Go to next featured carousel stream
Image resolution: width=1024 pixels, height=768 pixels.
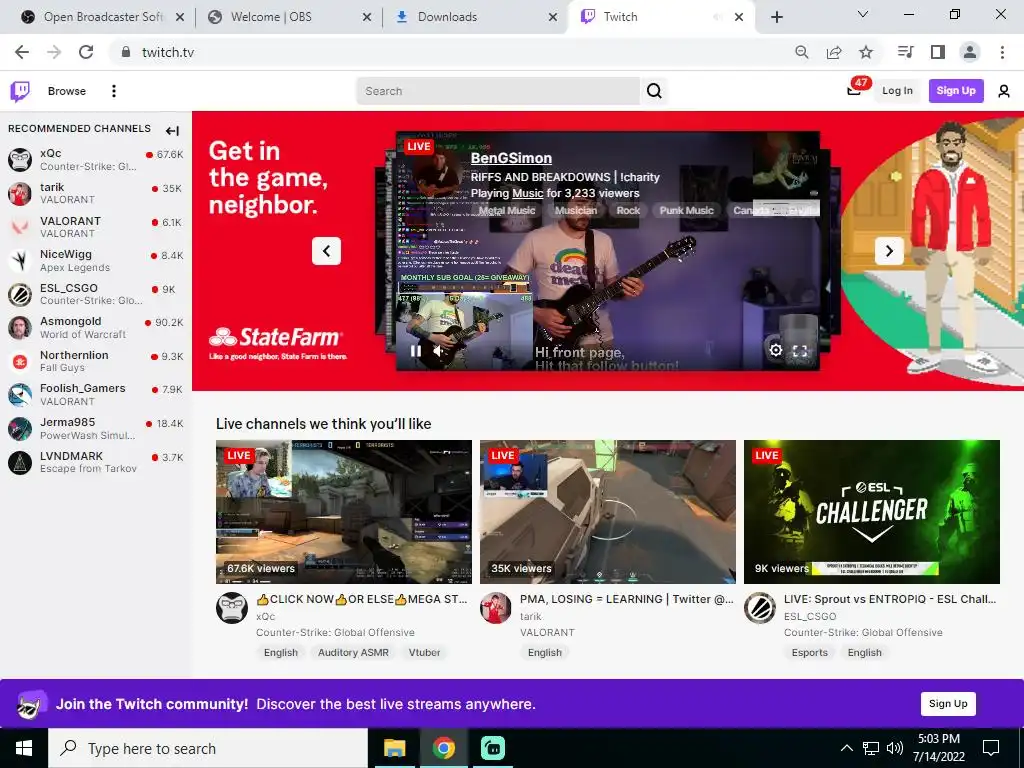(889, 251)
